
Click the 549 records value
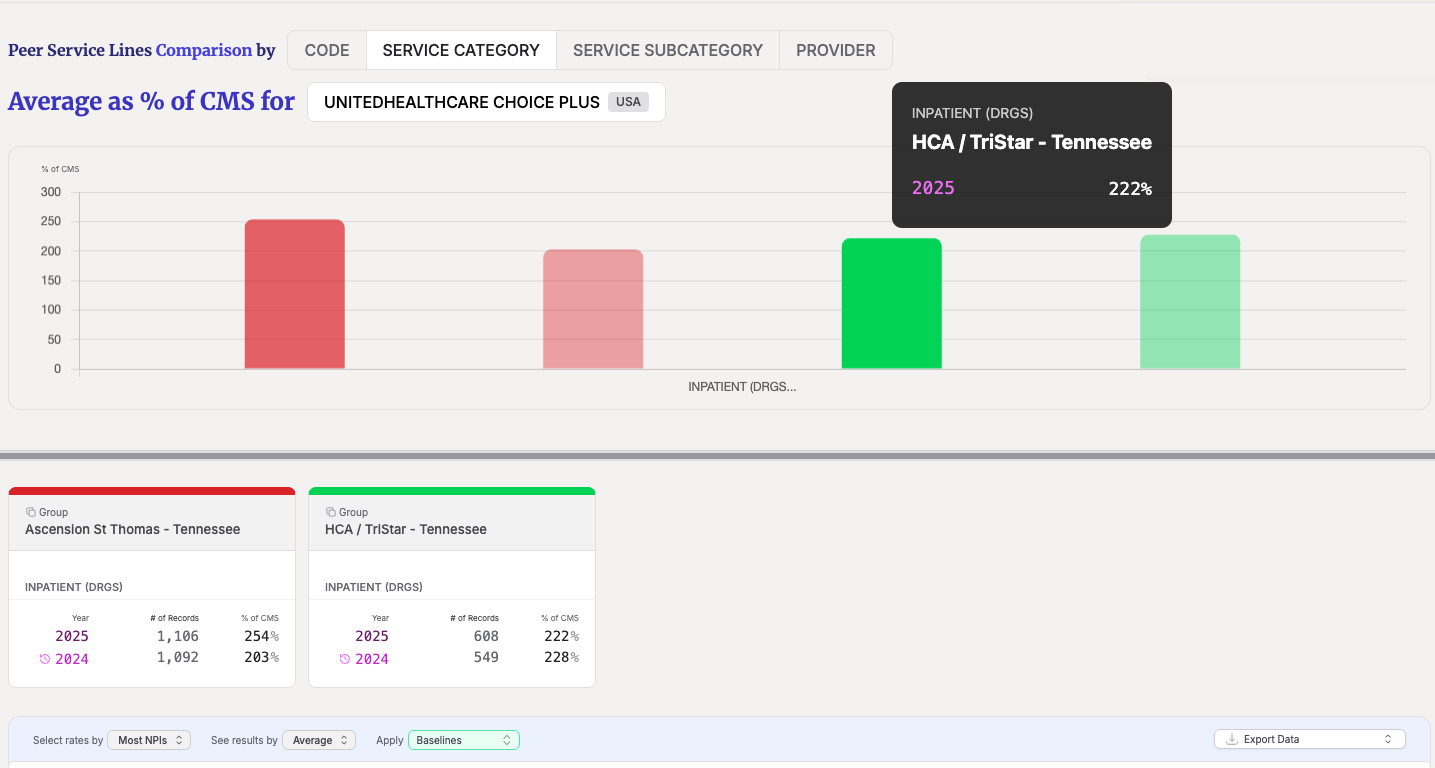486,658
